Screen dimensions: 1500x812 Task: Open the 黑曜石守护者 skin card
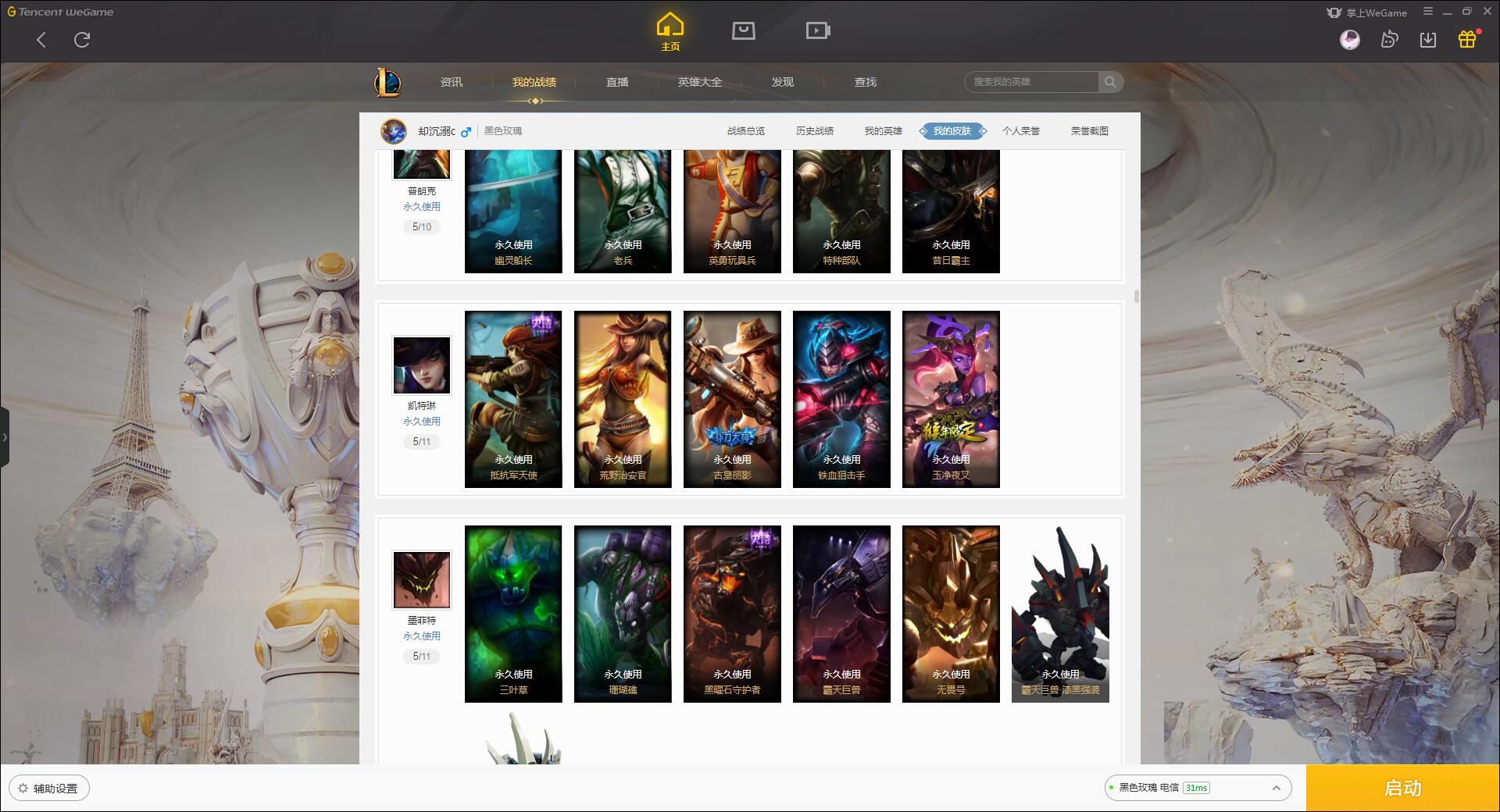pos(732,614)
